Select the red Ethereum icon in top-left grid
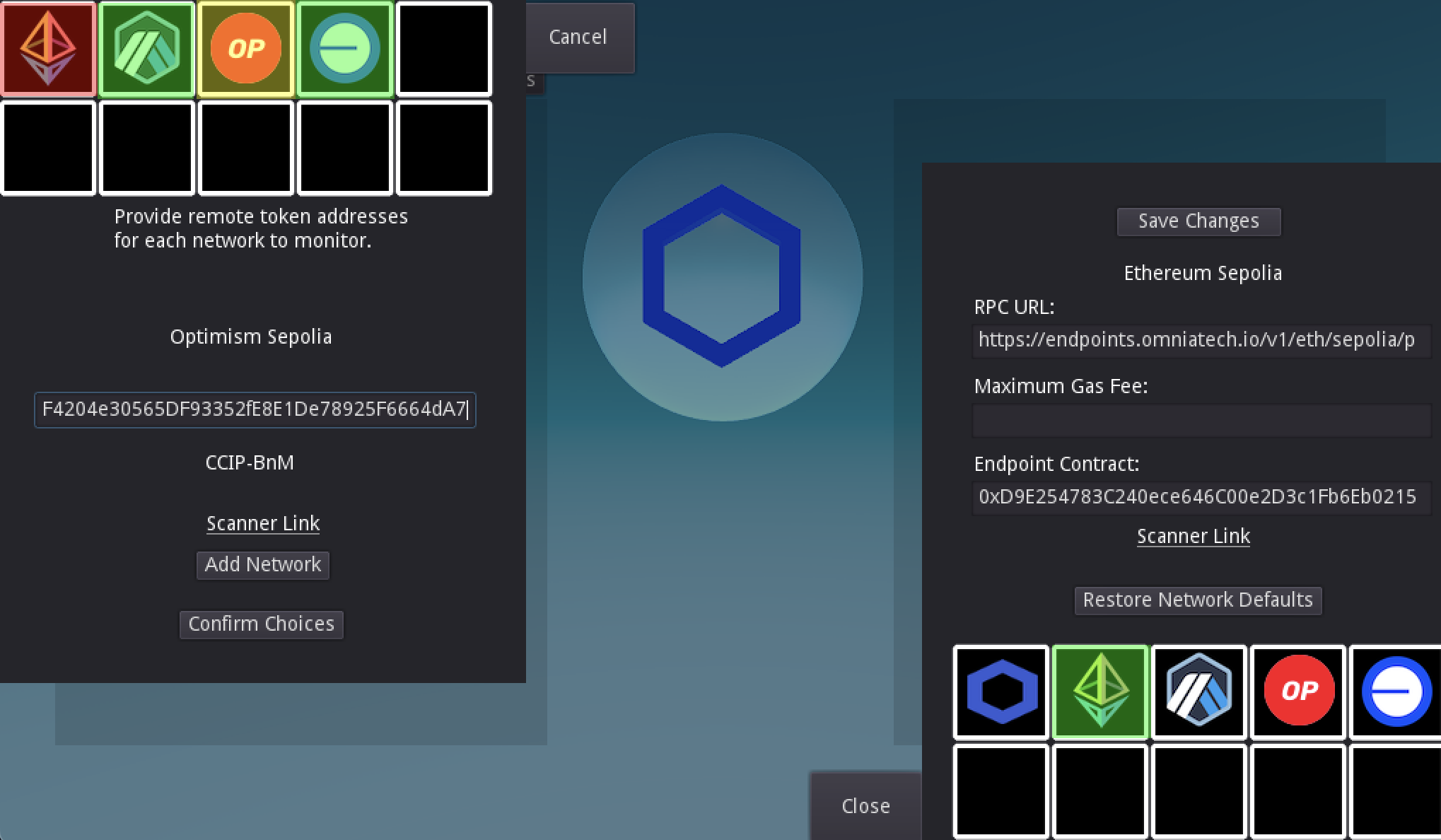The image size is (1441, 840). pos(48,49)
